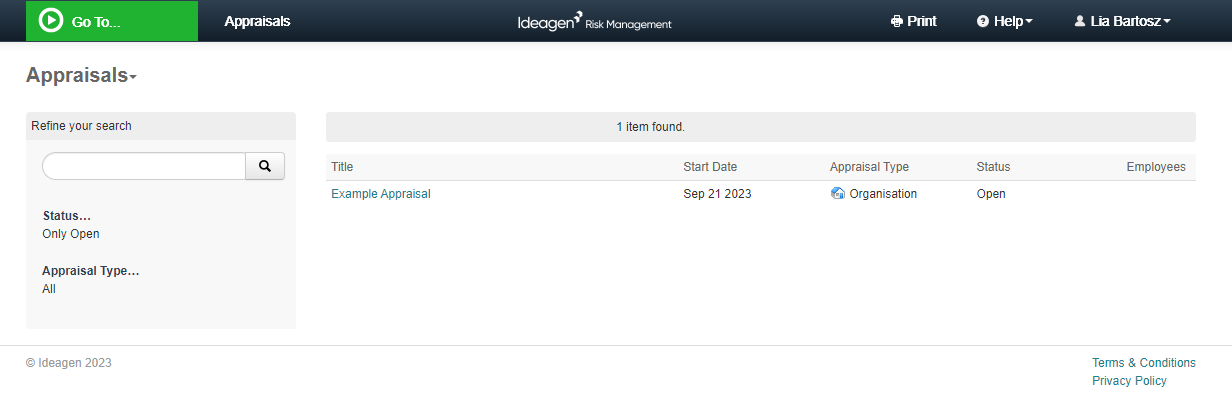Screen dimensions: 1232x406
Task: Open the Privacy Policy link
Action: [x=1129, y=381]
